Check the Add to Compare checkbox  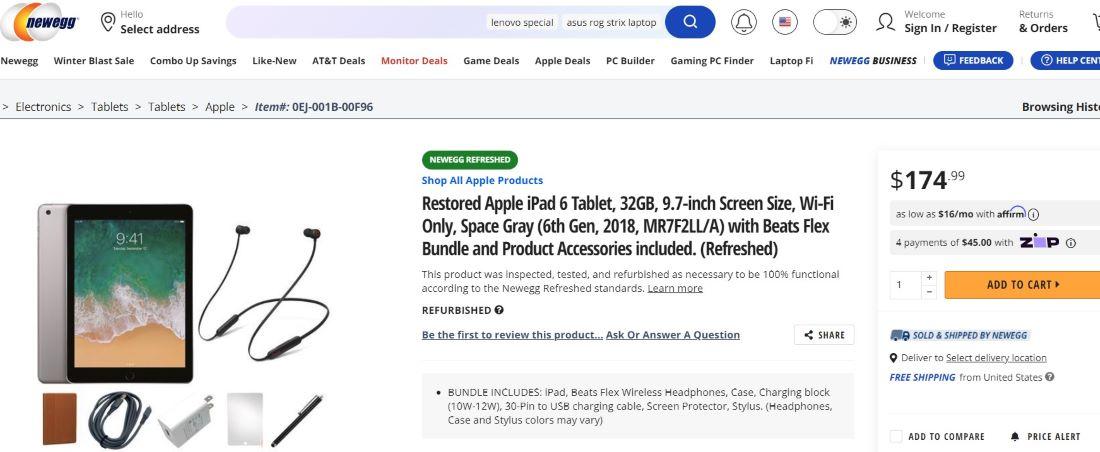pyautogui.click(x=896, y=436)
